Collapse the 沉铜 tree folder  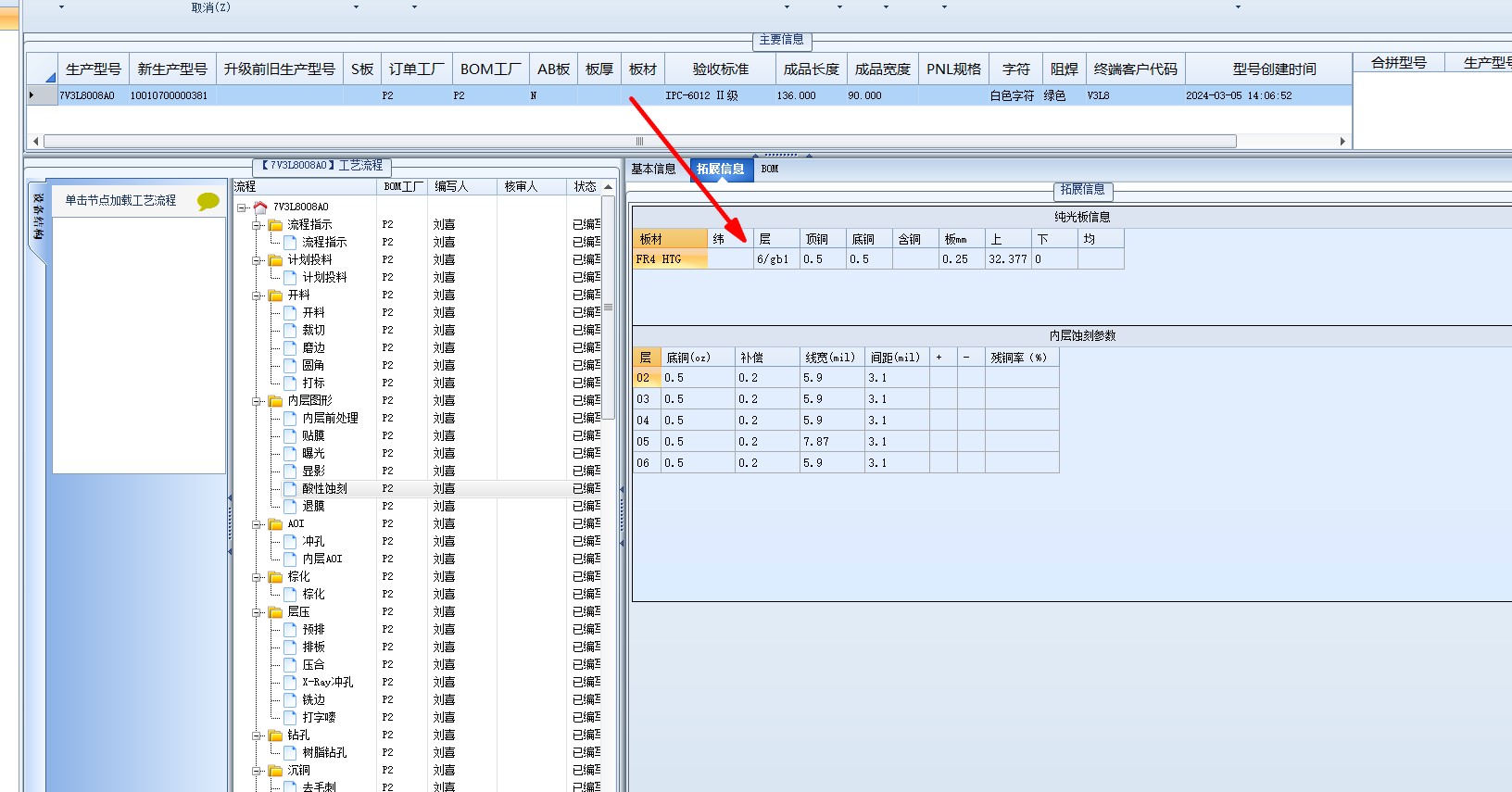pos(257,771)
